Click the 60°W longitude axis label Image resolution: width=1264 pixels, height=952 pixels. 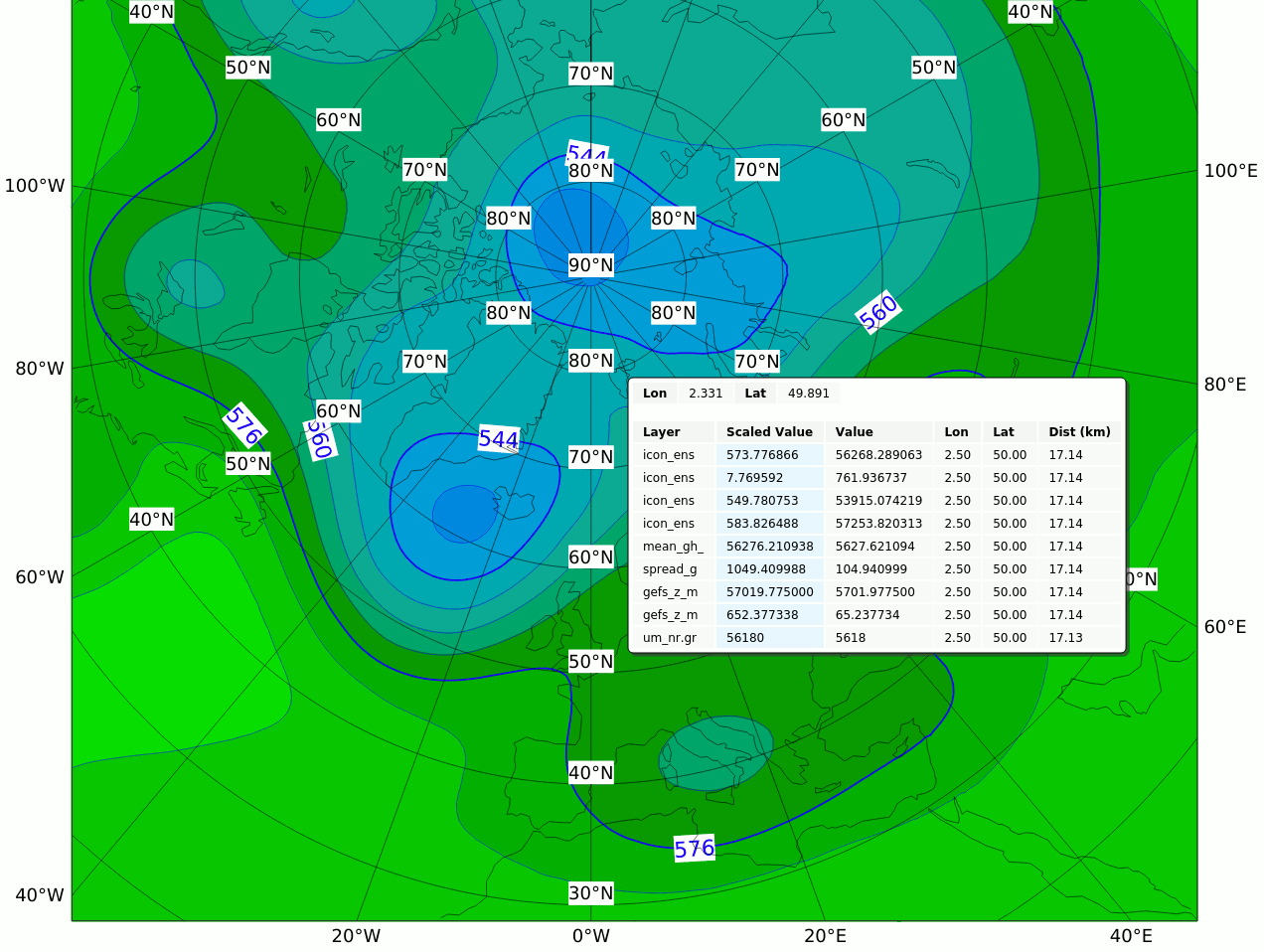pos(40,577)
